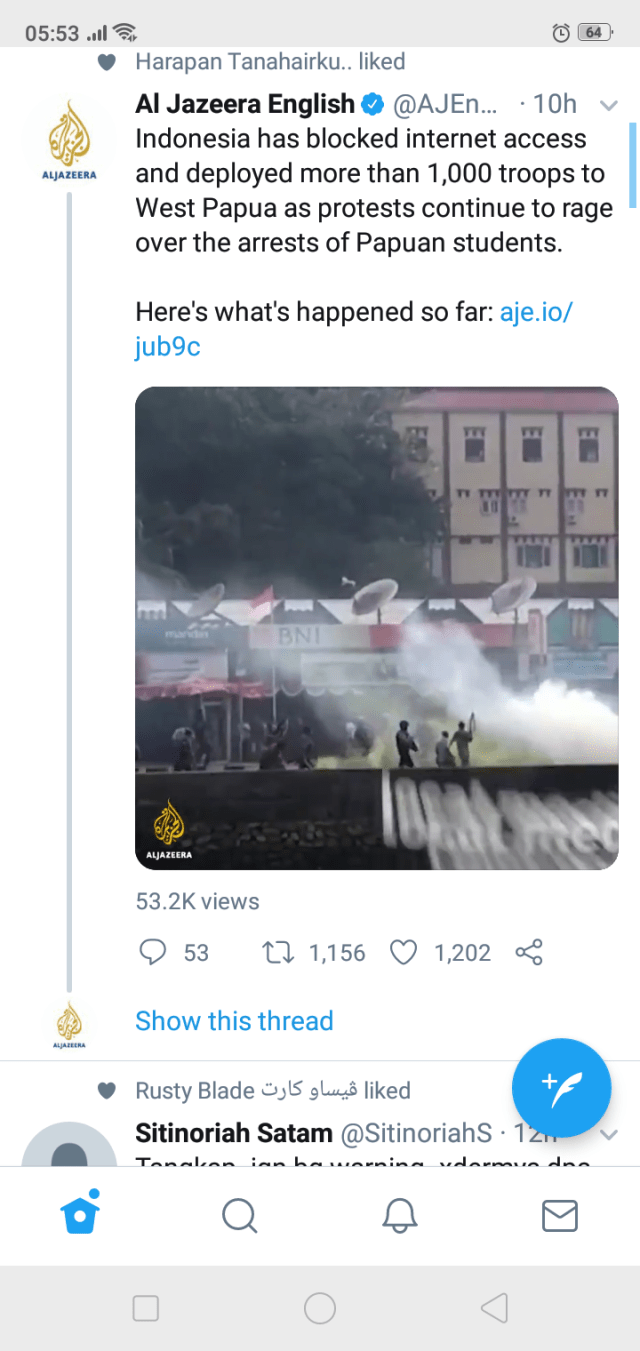
Task: Open the Notifications bell tab
Action: [x=400, y=1215]
